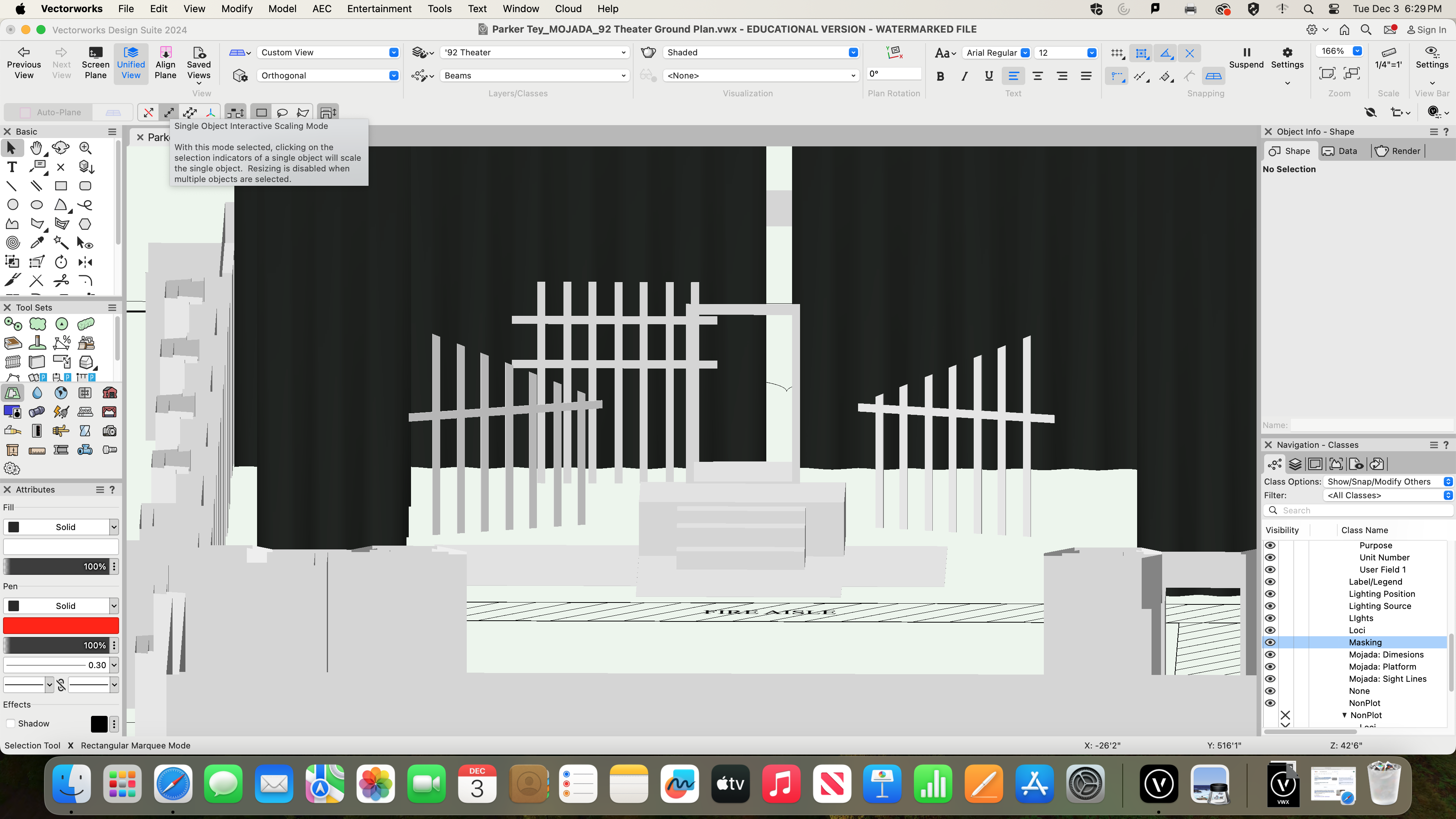The image size is (1456, 819).
Task: Select the Rectangle tool
Action: tap(61, 186)
